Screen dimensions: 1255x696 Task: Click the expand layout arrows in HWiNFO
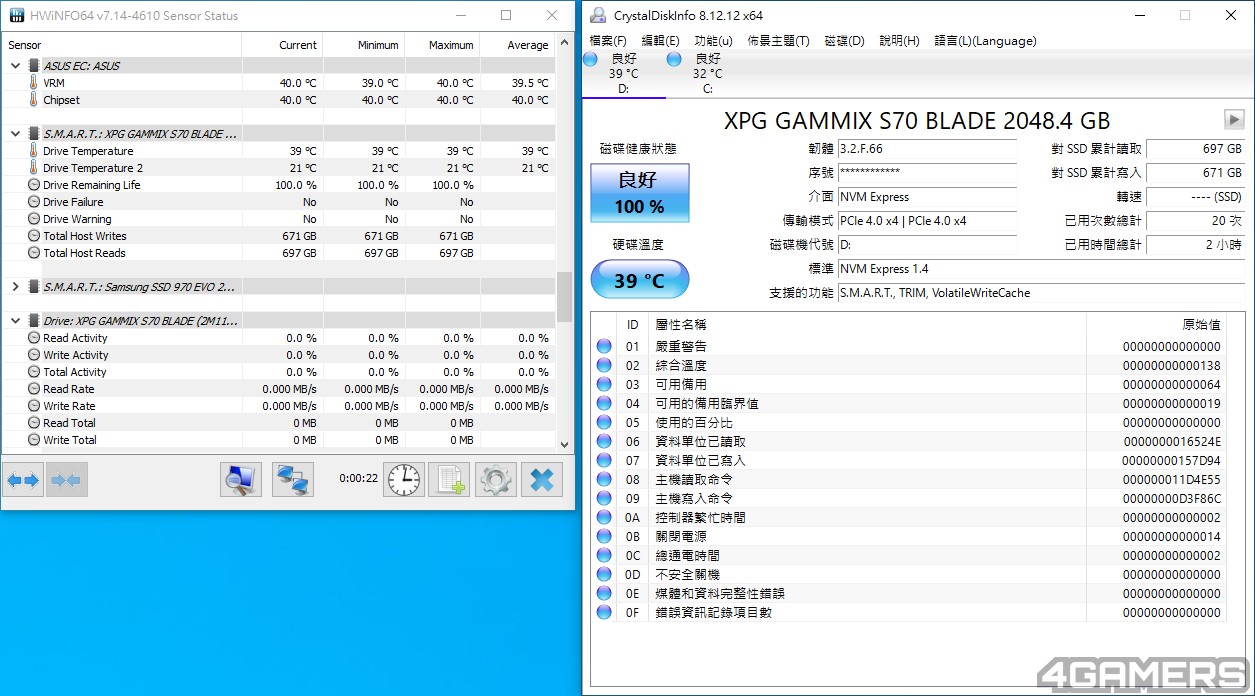23,480
